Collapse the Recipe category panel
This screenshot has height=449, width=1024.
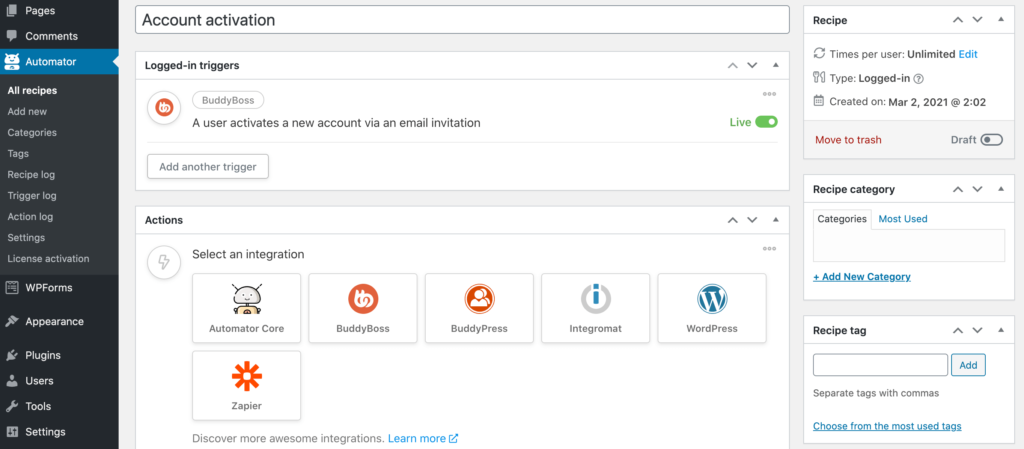1001,189
